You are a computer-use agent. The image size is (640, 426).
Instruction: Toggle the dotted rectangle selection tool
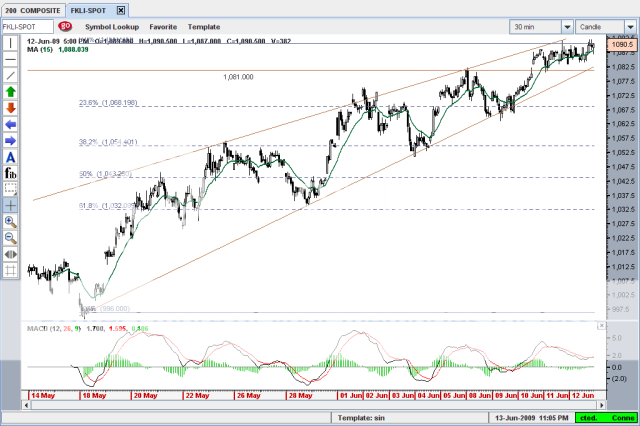coord(10,188)
